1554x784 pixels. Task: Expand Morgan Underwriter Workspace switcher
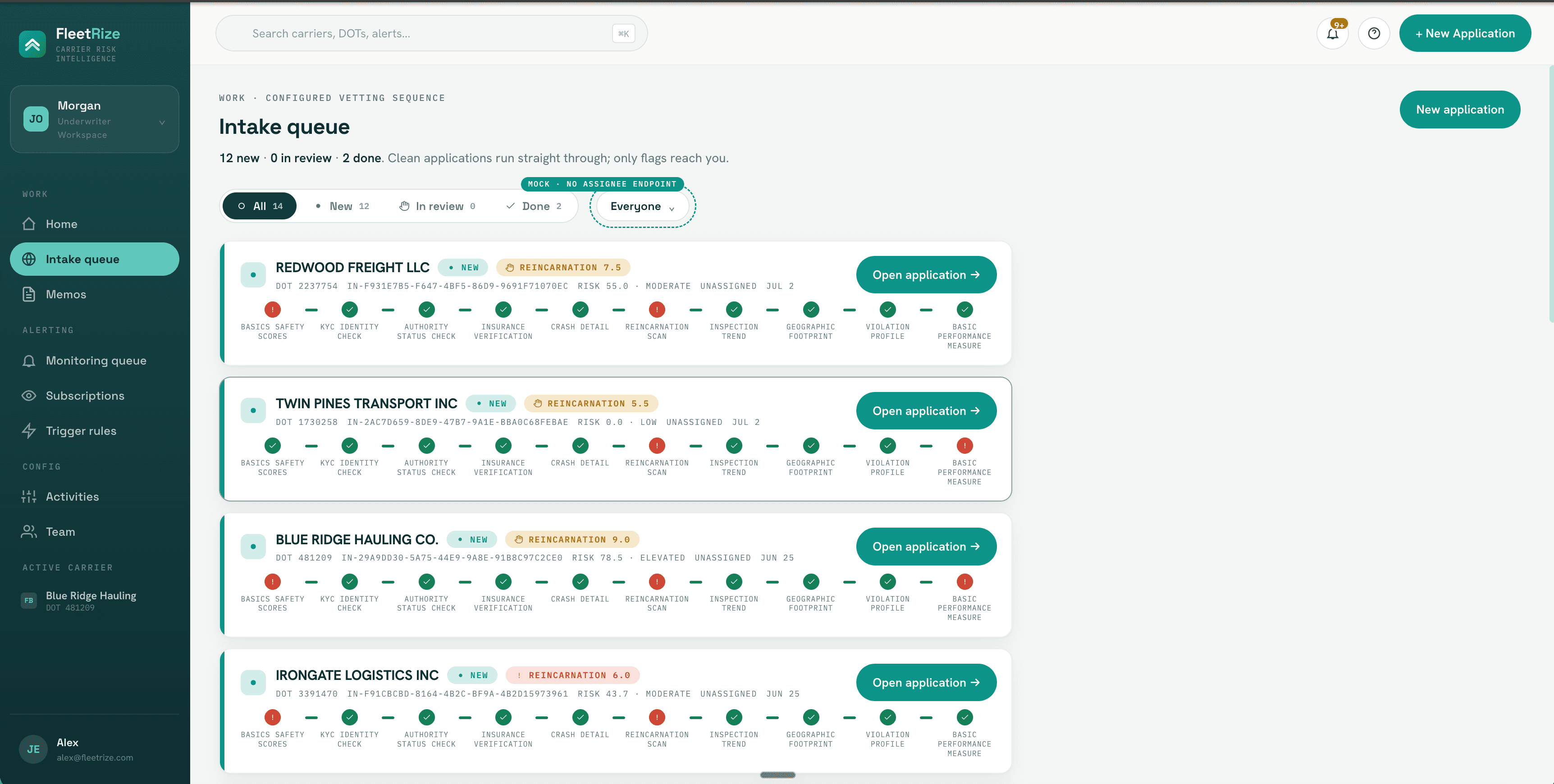tap(95, 119)
